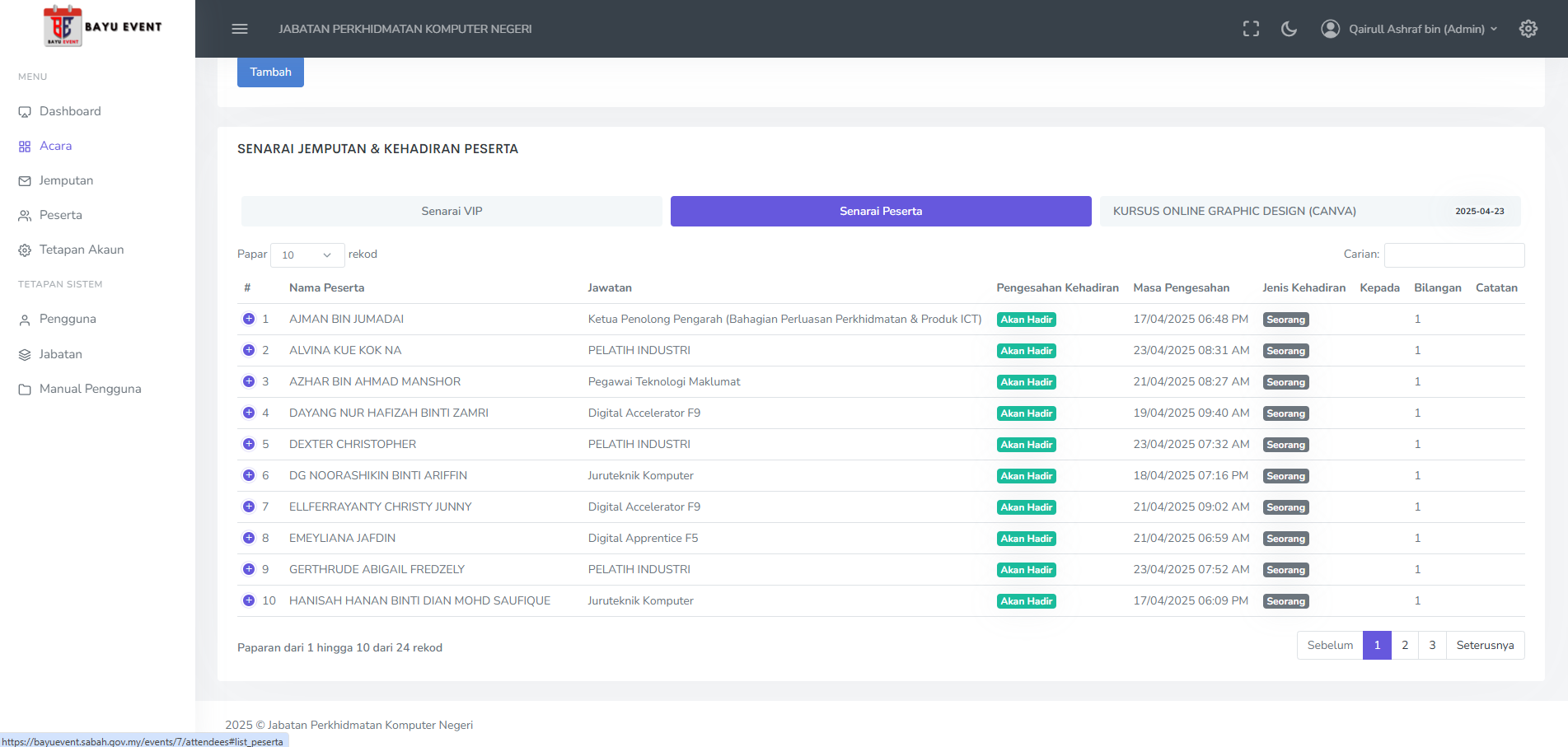Image resolution: width=1568 pixels, height=747 pixels.
Task: Click the Bayu Event logo
Action: (x=102, y=26)
